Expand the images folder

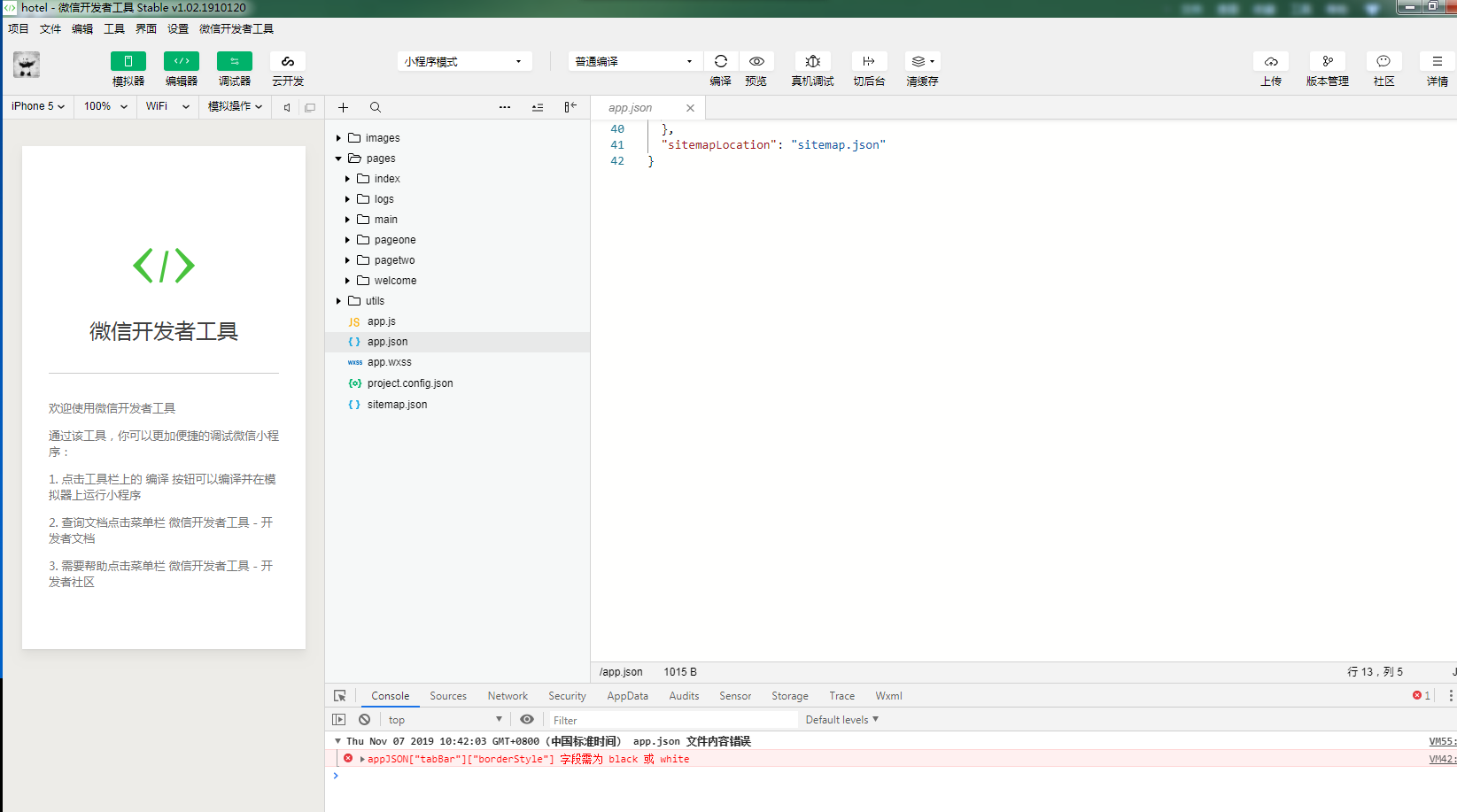338,138
